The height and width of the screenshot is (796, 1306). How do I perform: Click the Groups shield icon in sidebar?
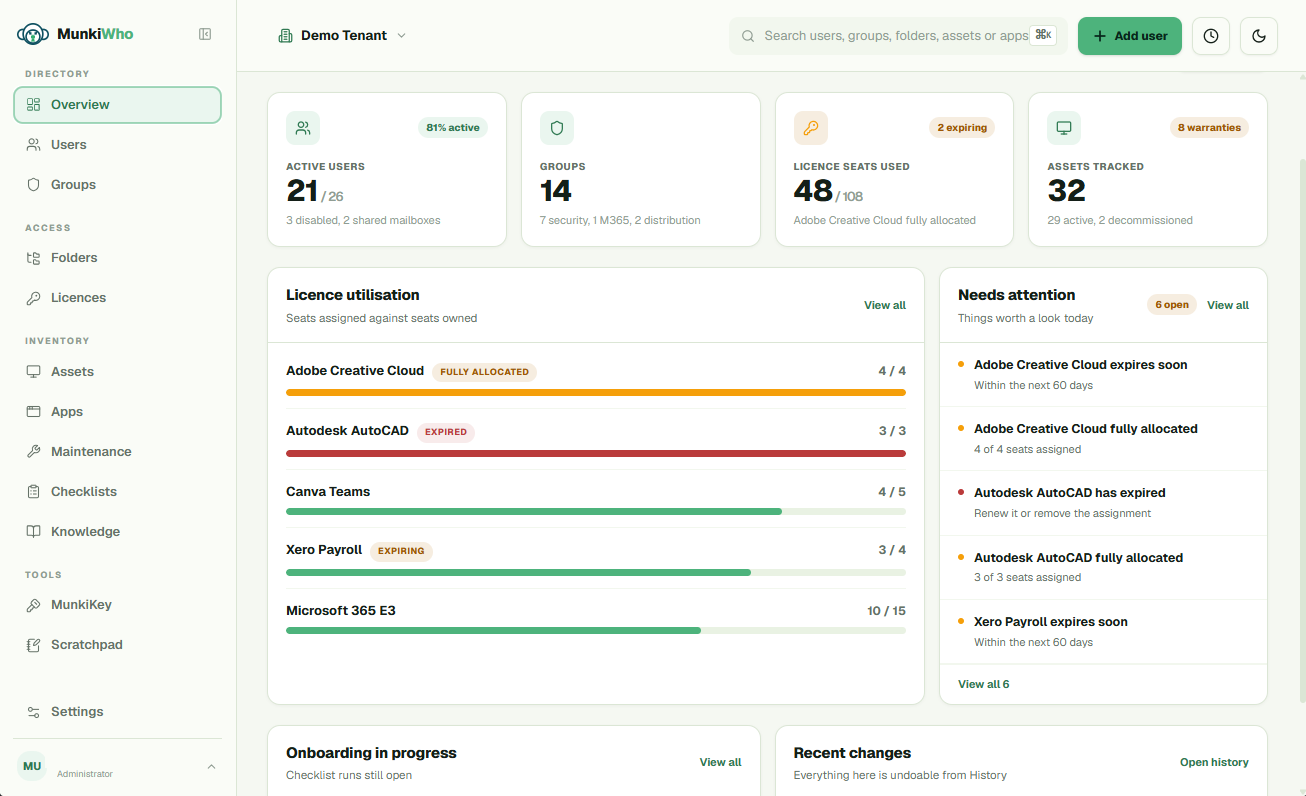pyautogui.click(x=33, y=184)
